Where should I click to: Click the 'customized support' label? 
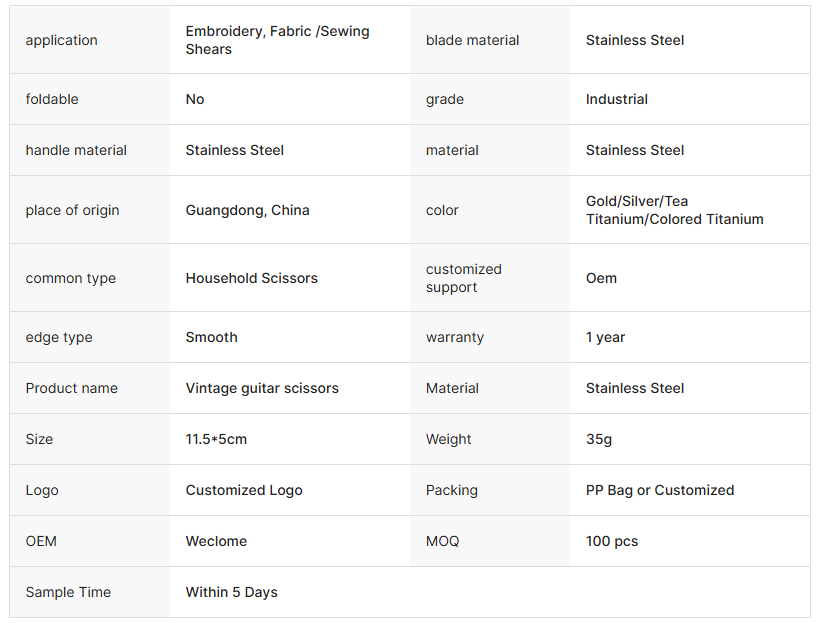(464, 278)
